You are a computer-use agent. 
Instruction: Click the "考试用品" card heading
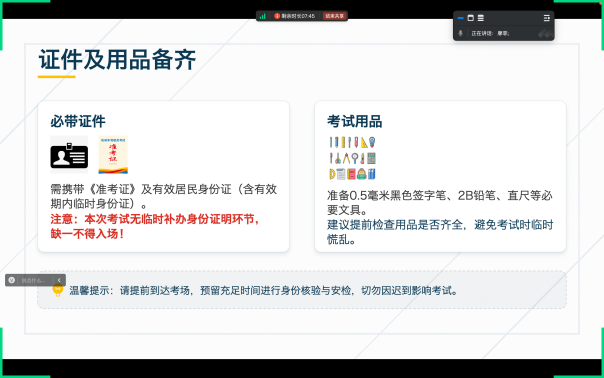tap(355, 121)
